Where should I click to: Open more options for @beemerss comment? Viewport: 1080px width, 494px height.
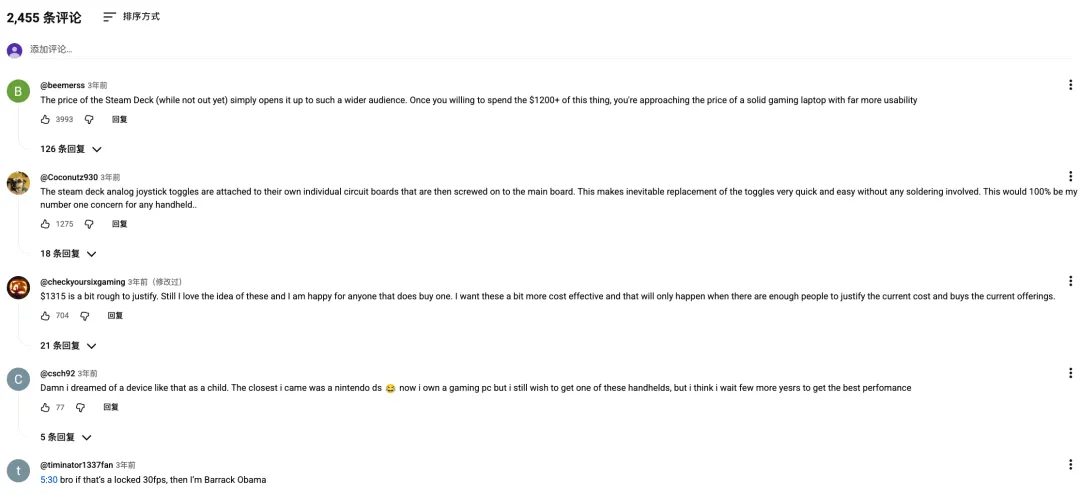pyautogui.click(x=1070, y=86)
